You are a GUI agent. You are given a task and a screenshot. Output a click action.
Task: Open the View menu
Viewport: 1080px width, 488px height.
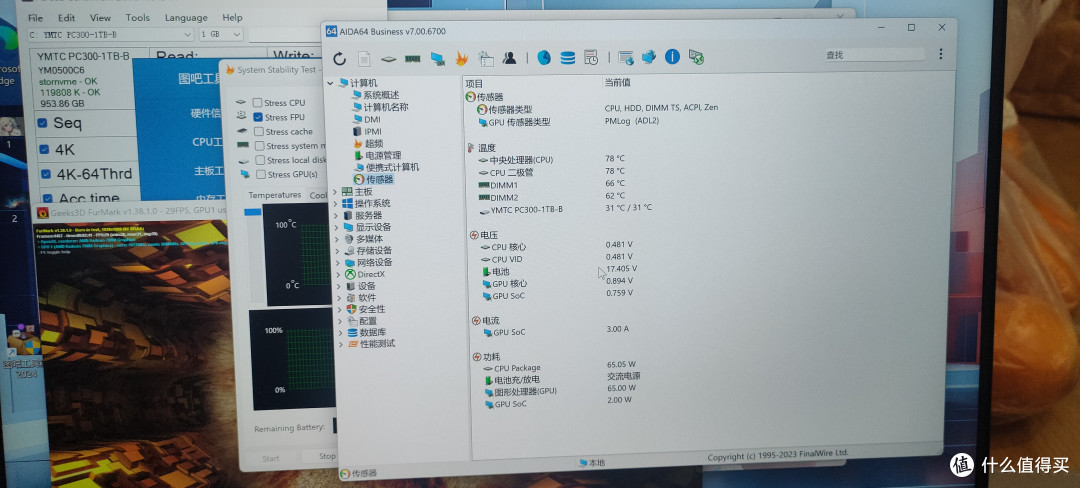[x=100, y=18]
